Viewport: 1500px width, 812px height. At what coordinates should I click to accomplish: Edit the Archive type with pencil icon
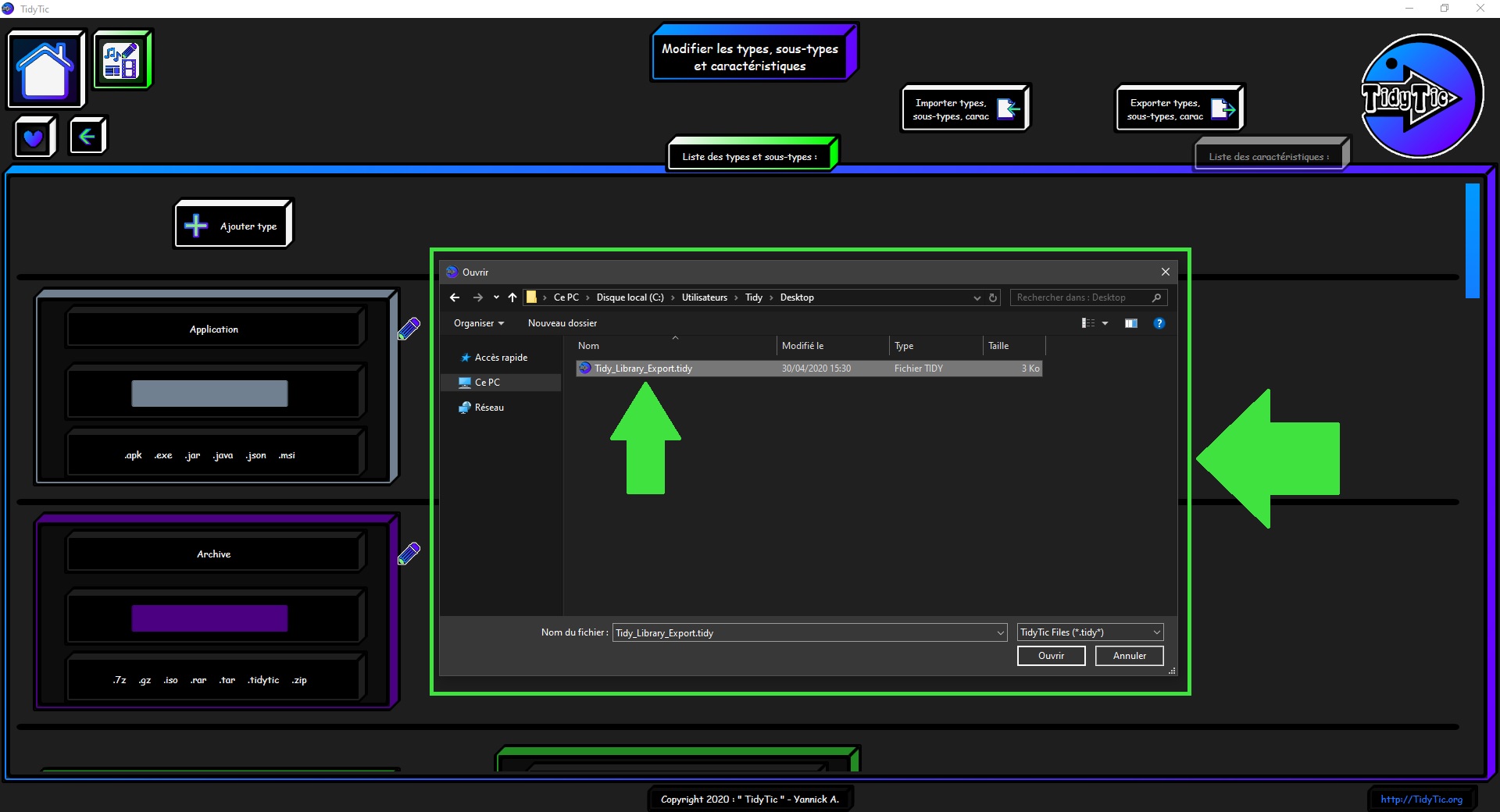[409, 554]
